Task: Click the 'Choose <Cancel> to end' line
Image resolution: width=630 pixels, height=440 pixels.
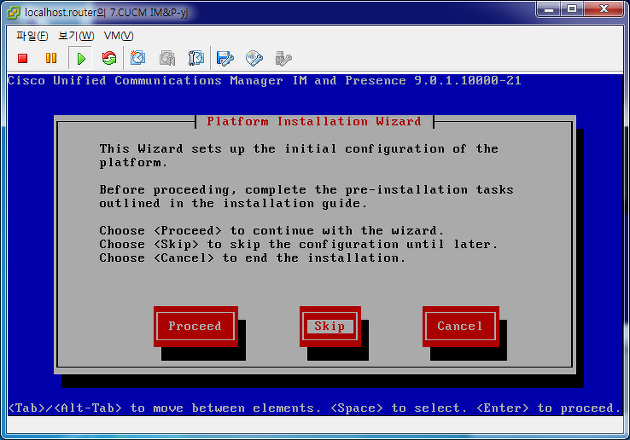Action: tap(252, 258)
